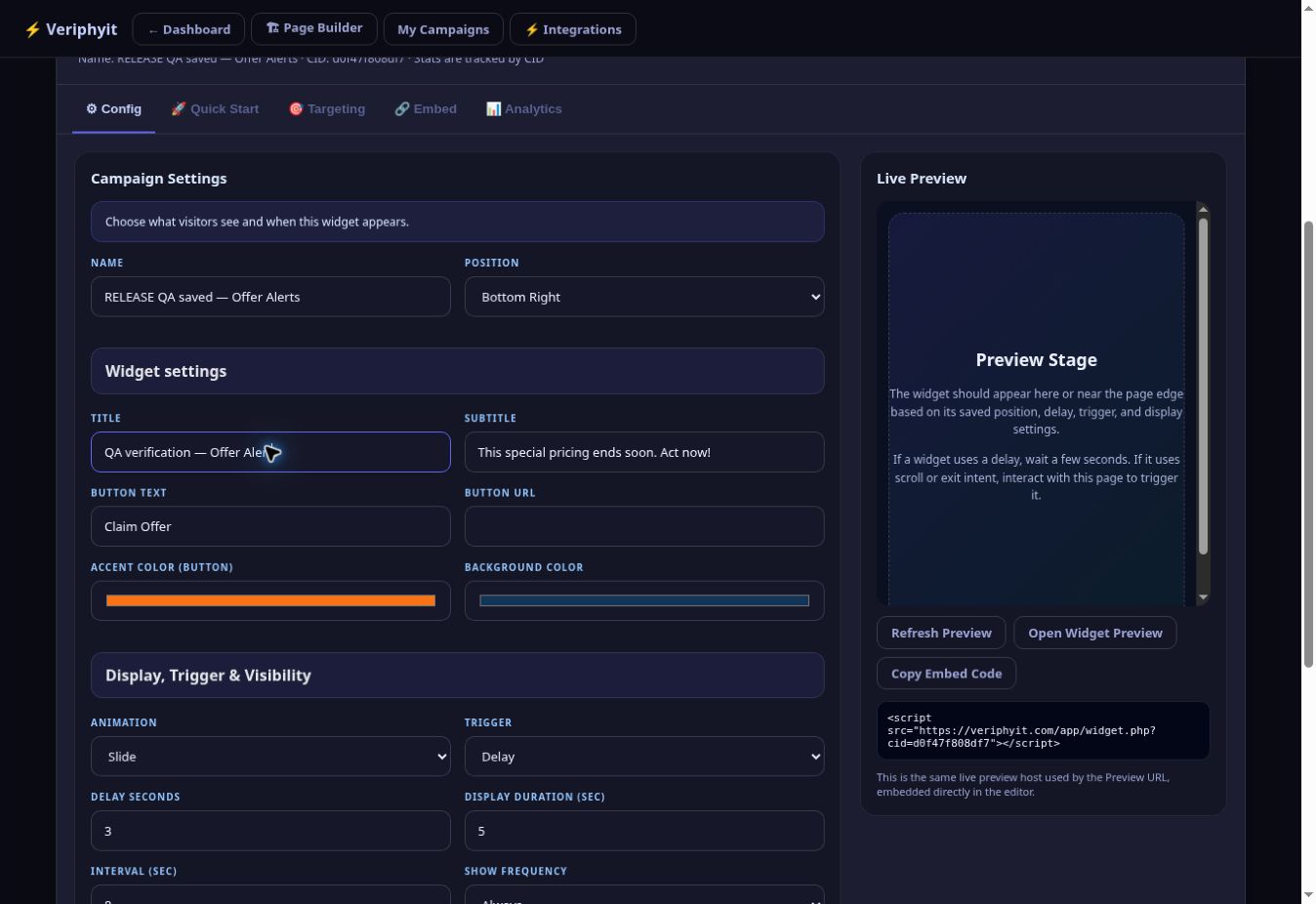Click the Interval (sec) field

[270, 894]
